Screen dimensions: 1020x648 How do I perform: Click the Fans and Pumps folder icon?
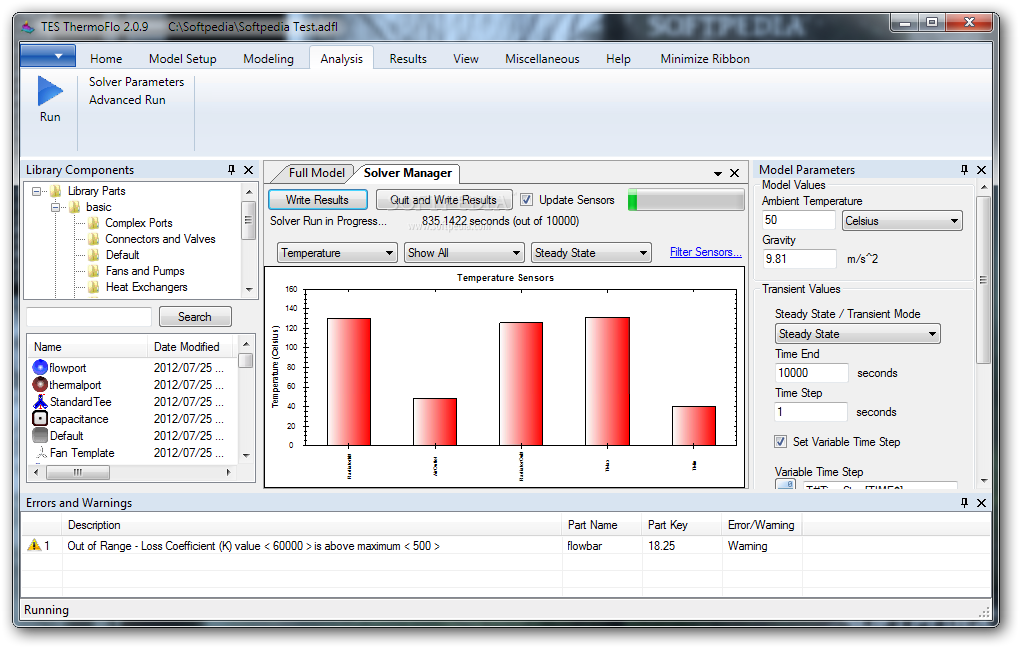(94, 271)
